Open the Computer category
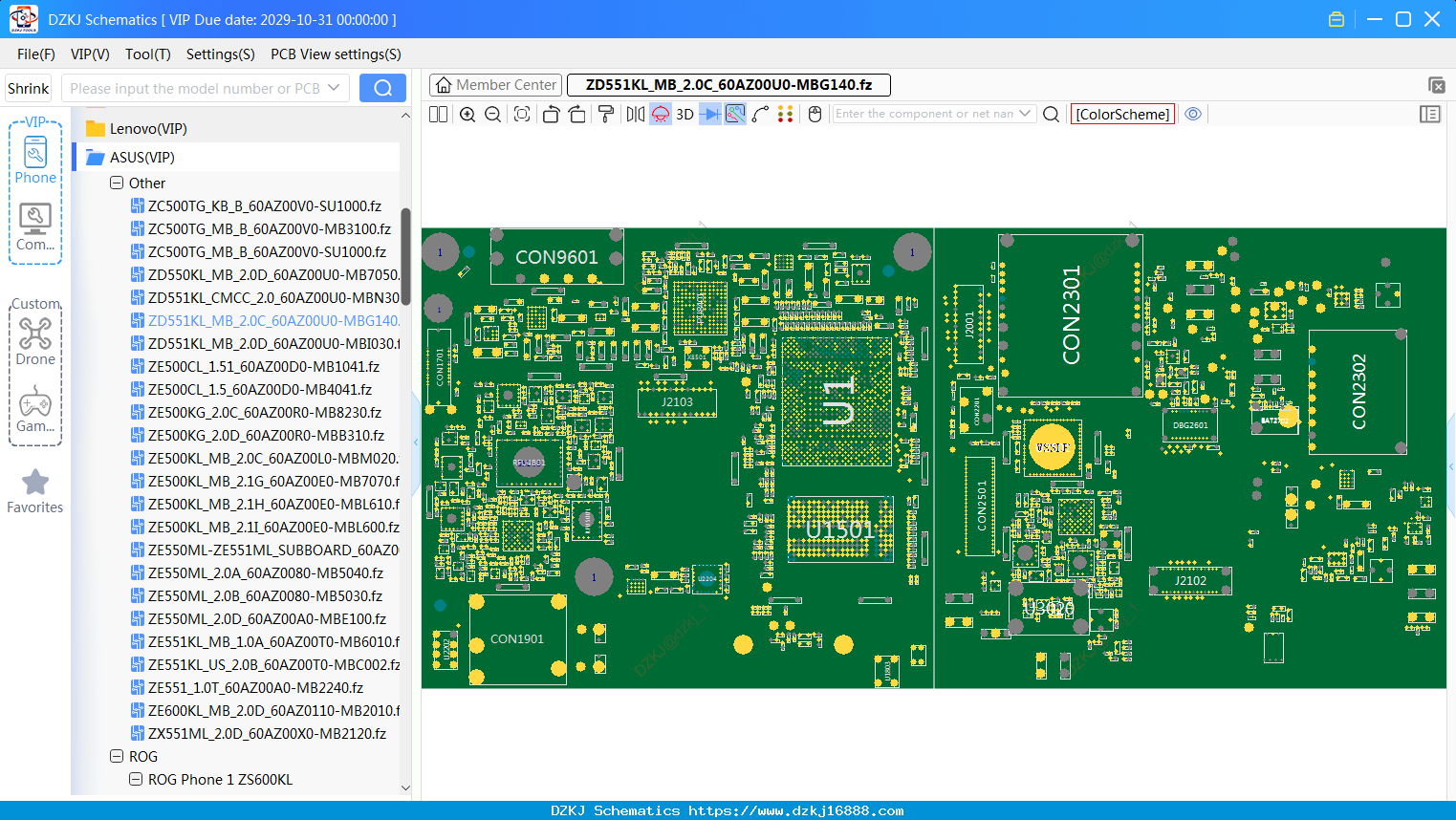Screen dimensions: 1456x820 point(35,227)
